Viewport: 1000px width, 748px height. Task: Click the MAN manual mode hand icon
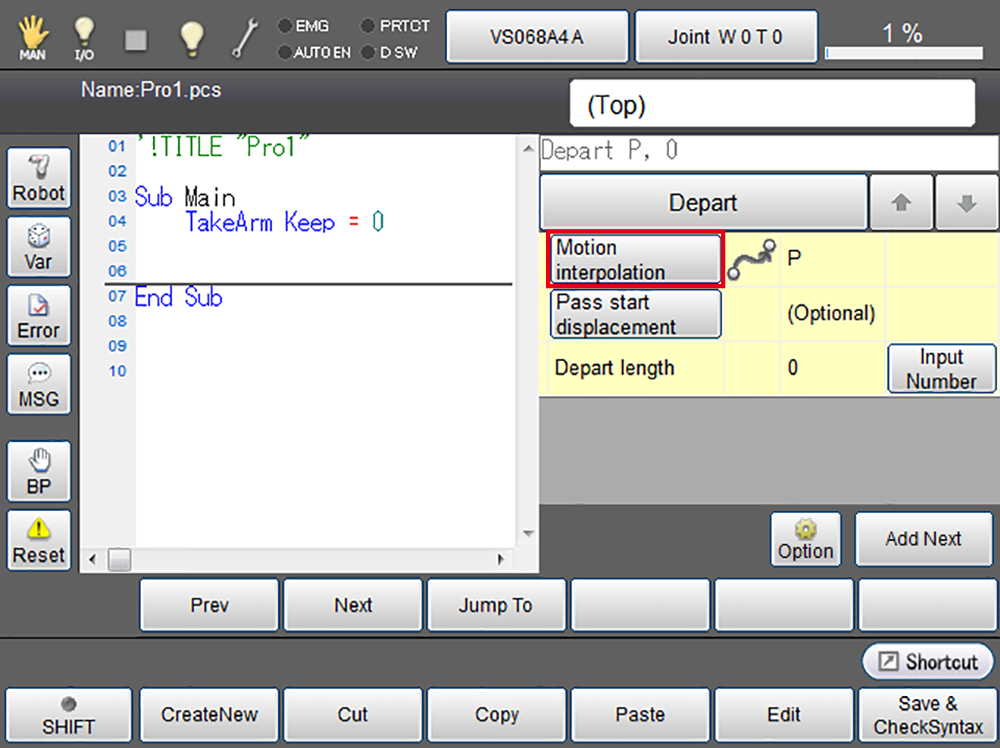[x=33, y=37]
